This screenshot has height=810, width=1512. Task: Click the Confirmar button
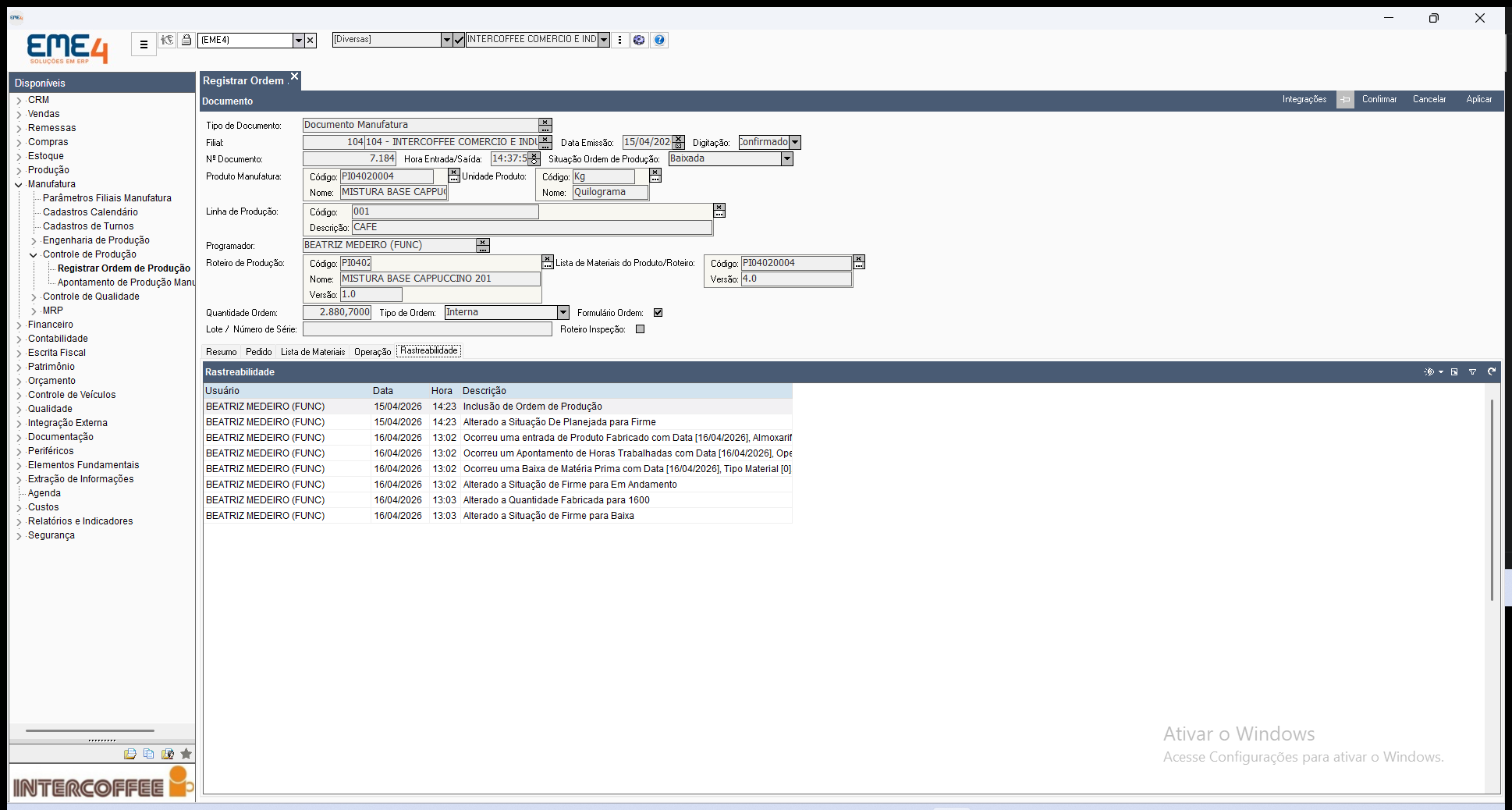1379,100
